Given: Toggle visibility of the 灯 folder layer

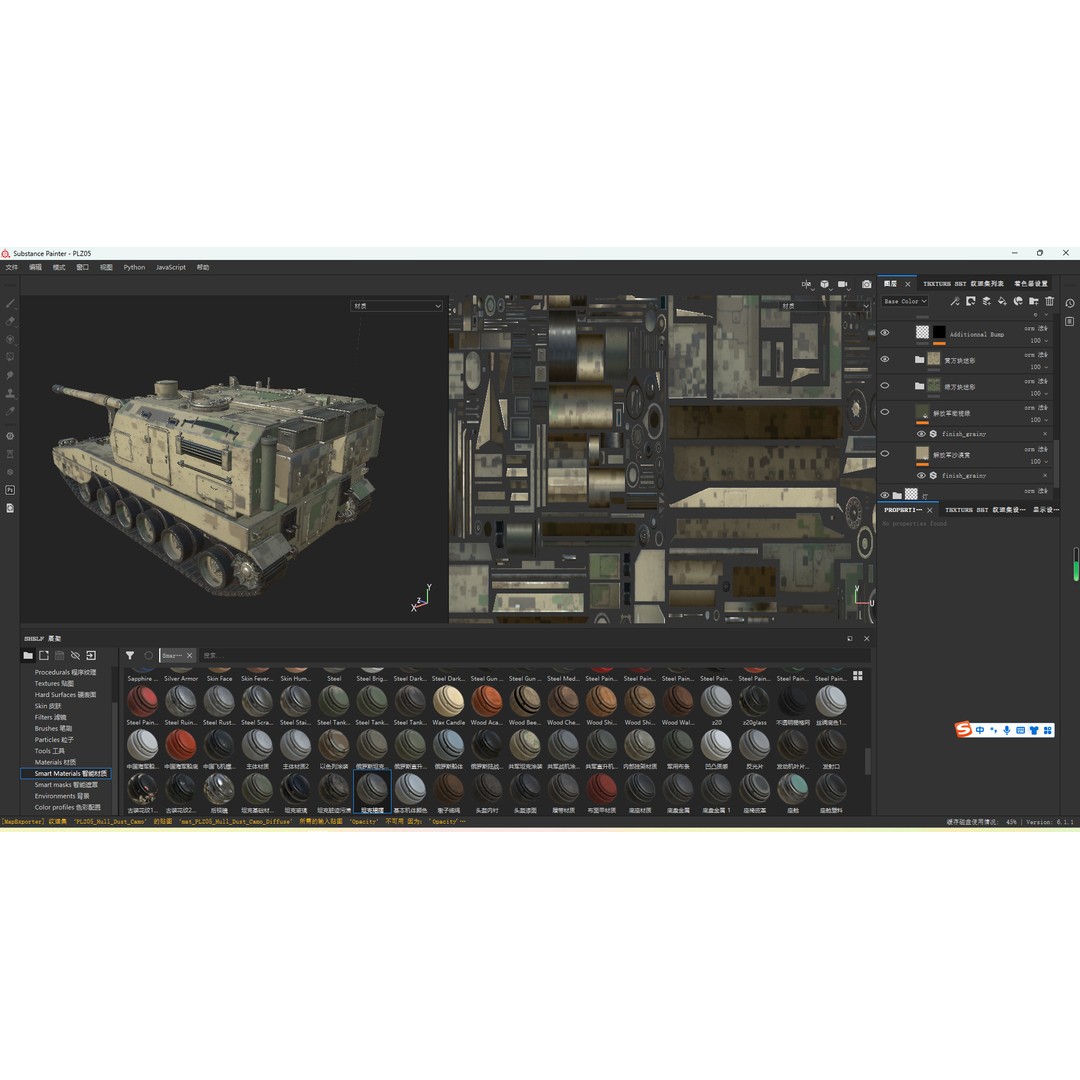Looking at the screenshot, I should coord(885,495).
